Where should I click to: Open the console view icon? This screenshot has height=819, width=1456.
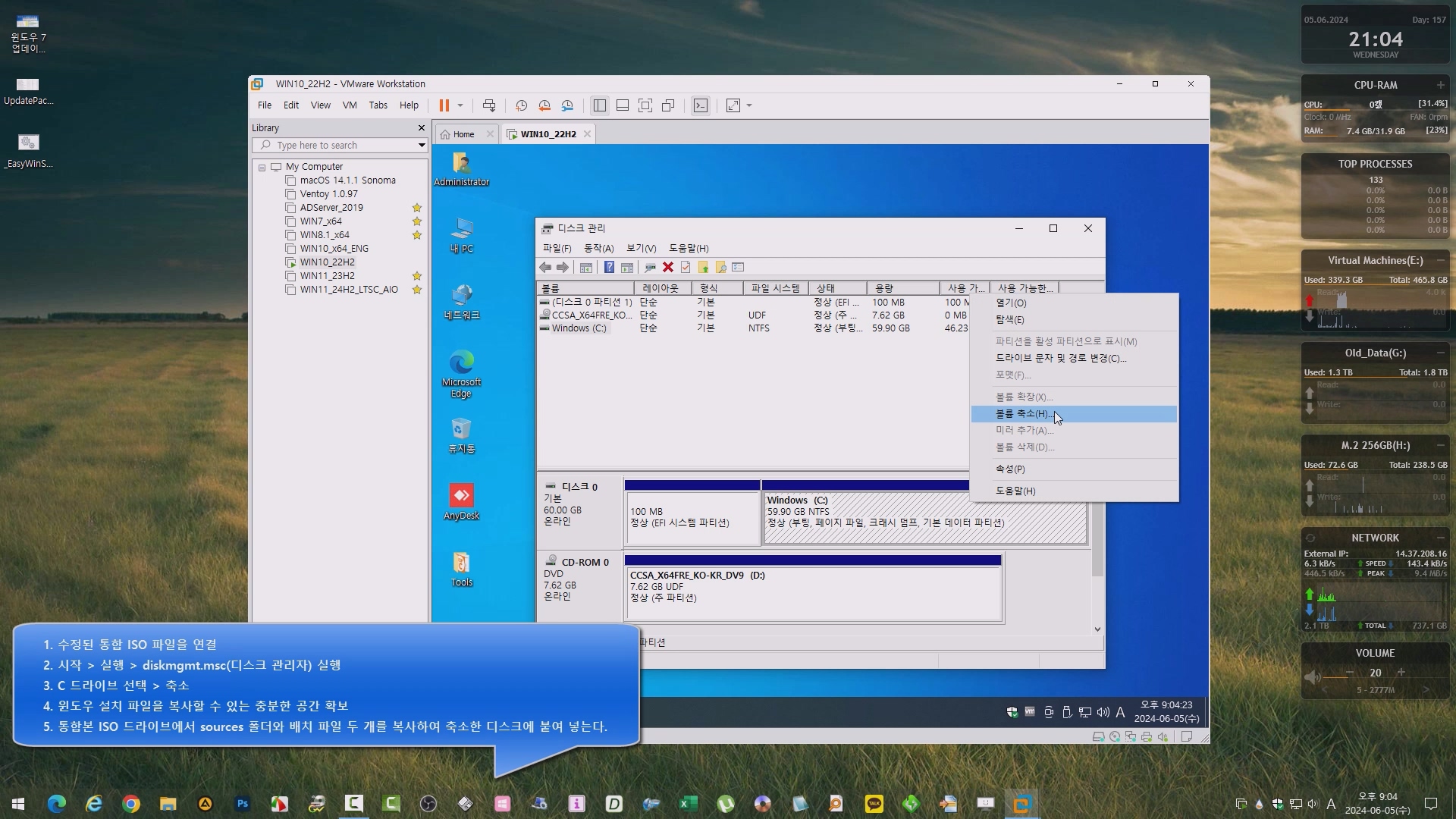pyautogui.click(x=701, y=105)
